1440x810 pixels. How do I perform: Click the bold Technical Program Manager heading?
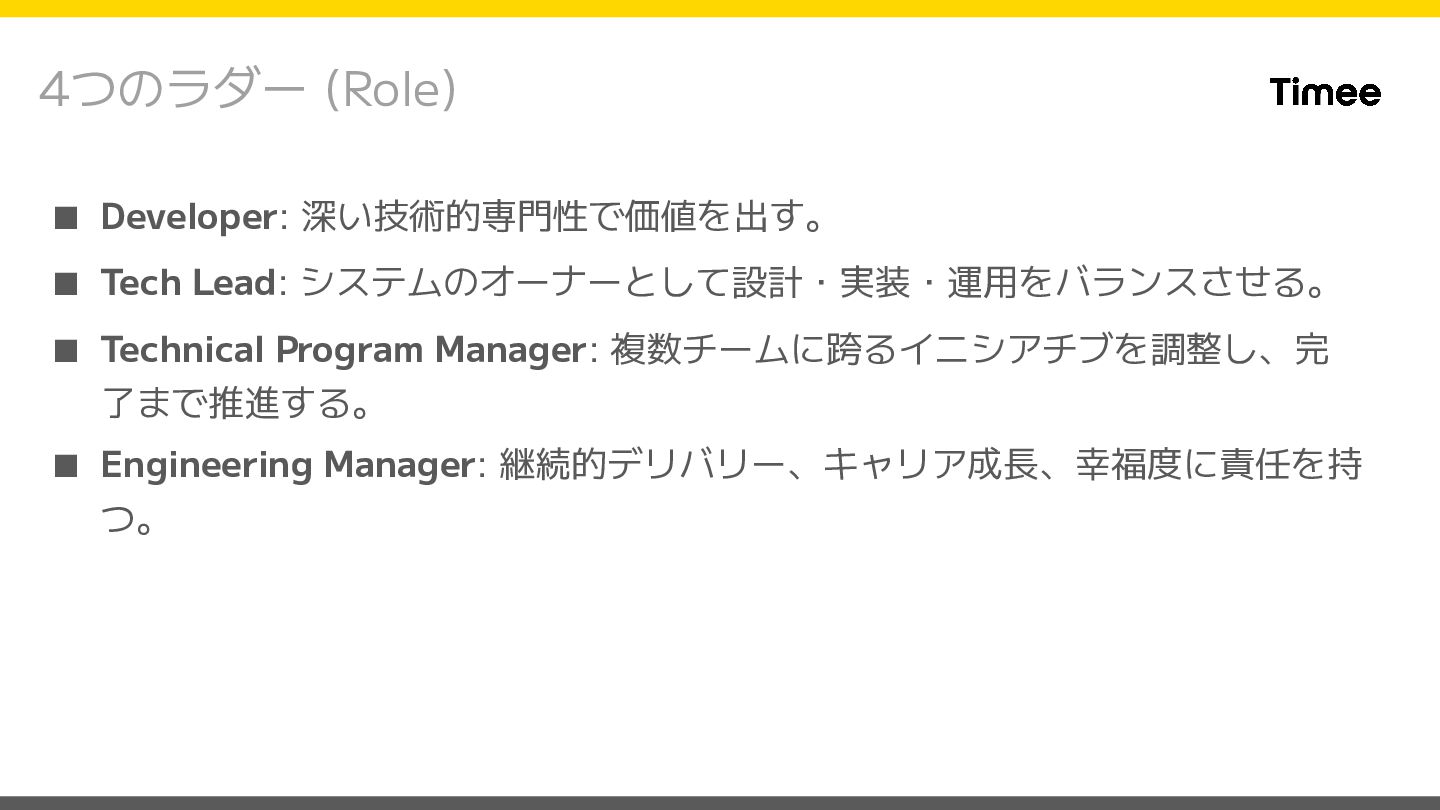(x=343, y=350)
